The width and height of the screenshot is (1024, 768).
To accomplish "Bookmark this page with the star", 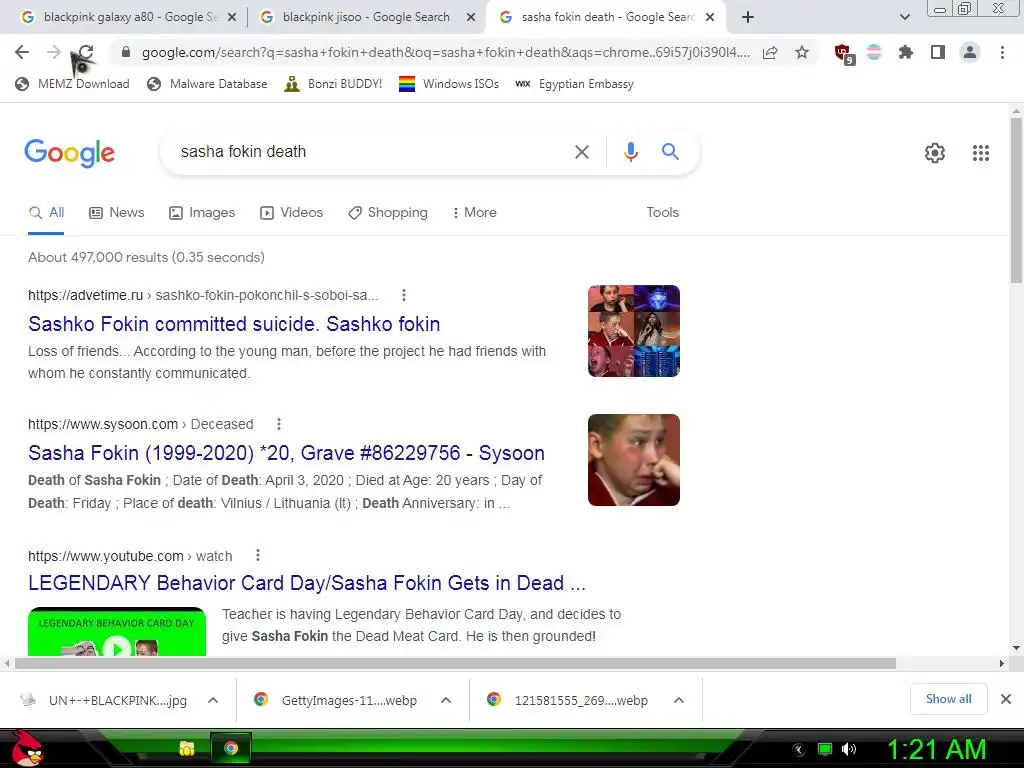I will pos(802,52).
